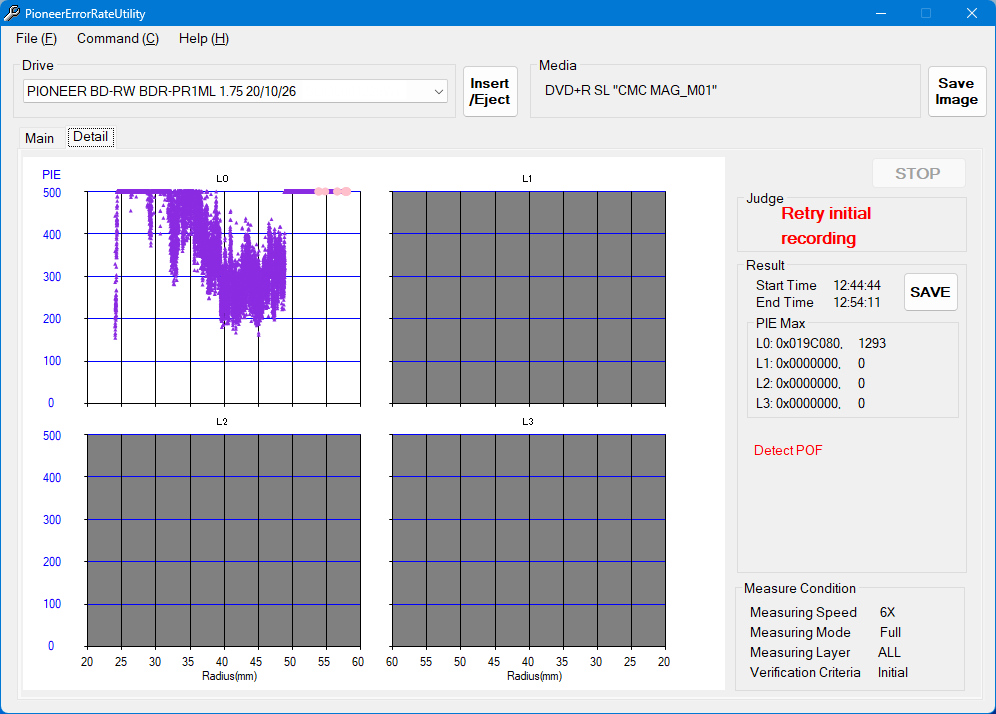This screenshot has height=714, width=996.
Task: Open the File menu
Action: [36, 38]
